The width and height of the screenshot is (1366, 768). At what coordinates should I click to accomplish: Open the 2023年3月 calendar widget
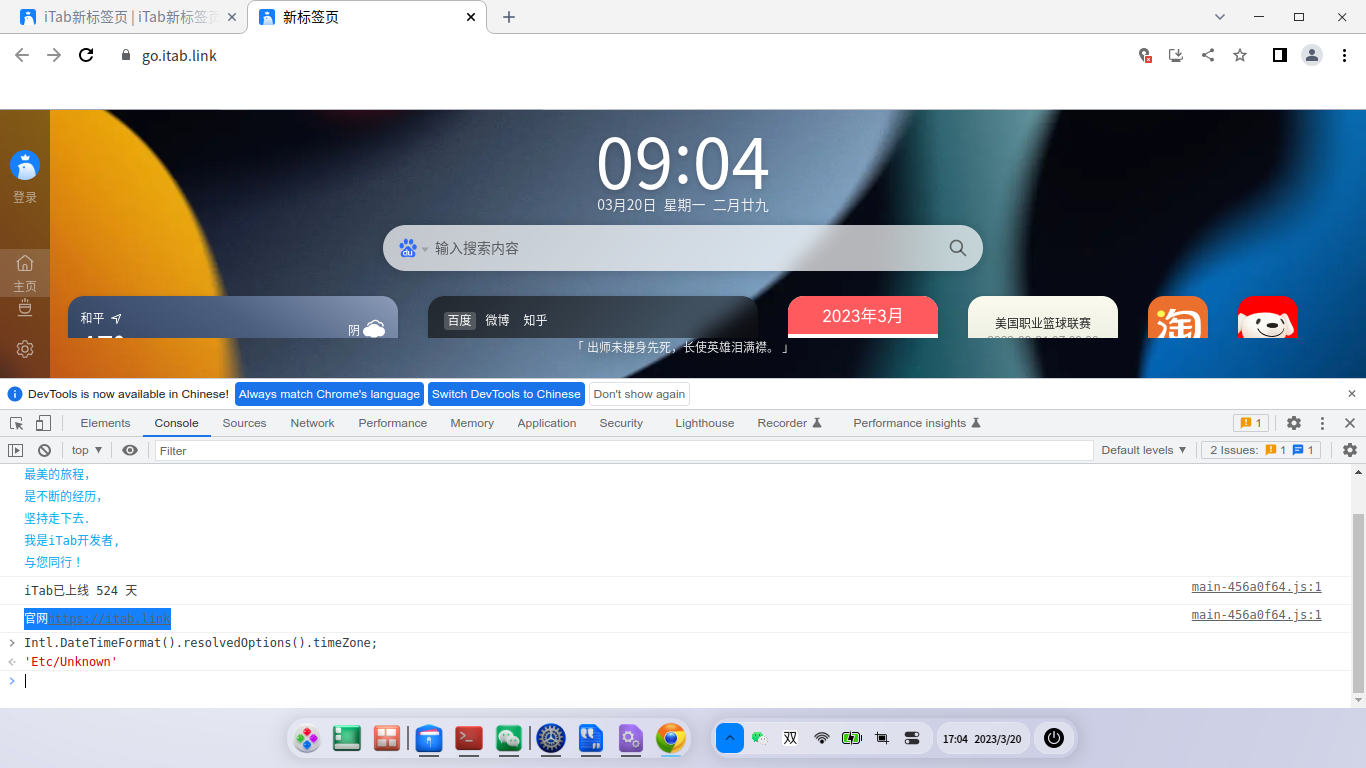863,317
